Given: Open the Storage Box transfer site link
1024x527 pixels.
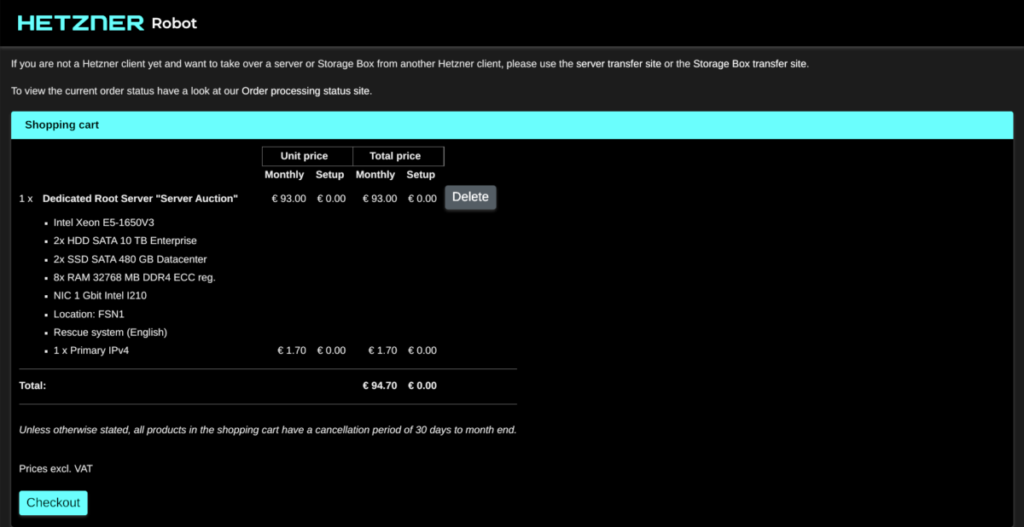Looking at the screenshot, I should coord(750,64).
